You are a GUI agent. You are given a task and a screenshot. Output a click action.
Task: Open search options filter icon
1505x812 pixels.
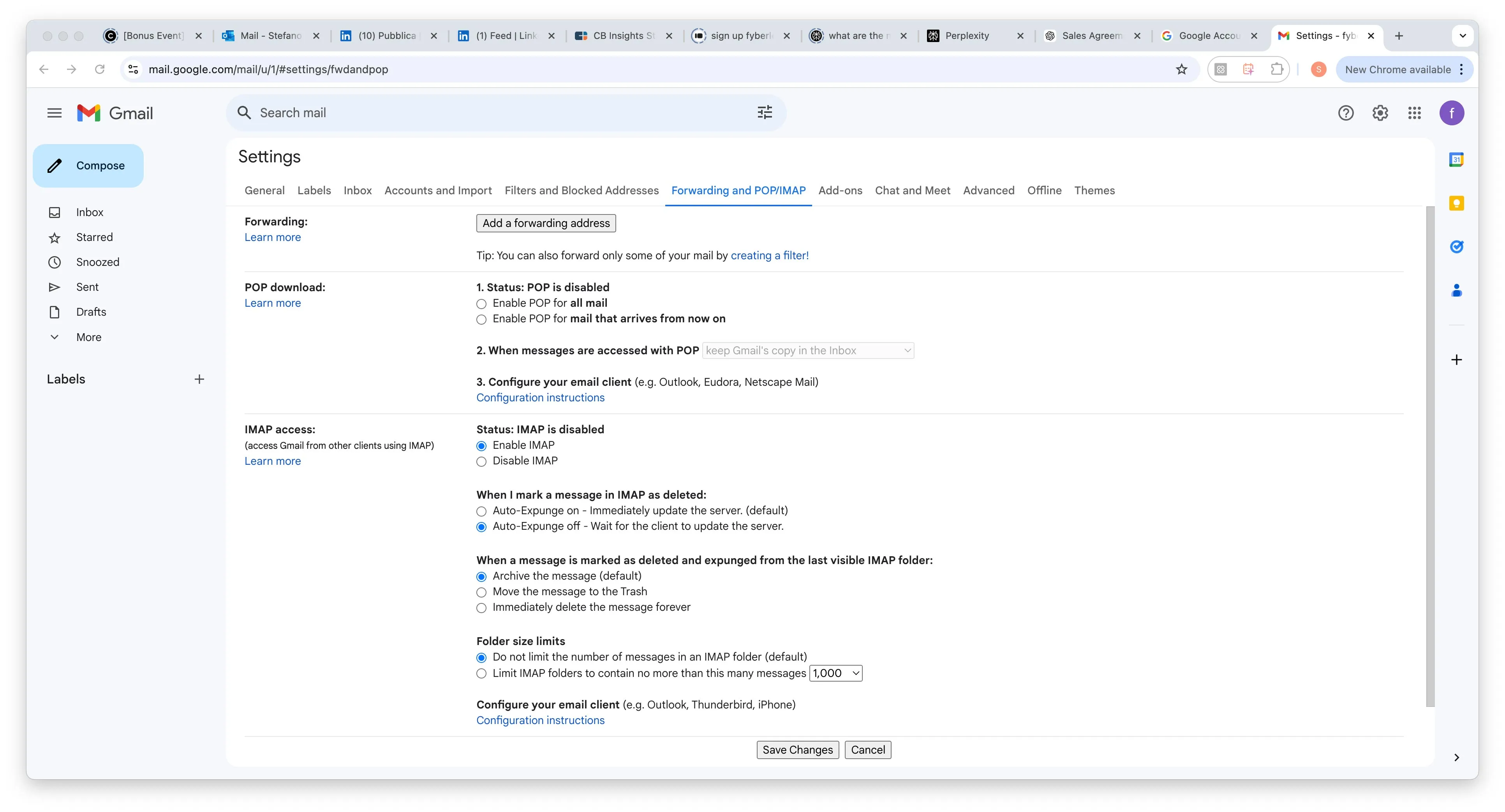765,112
